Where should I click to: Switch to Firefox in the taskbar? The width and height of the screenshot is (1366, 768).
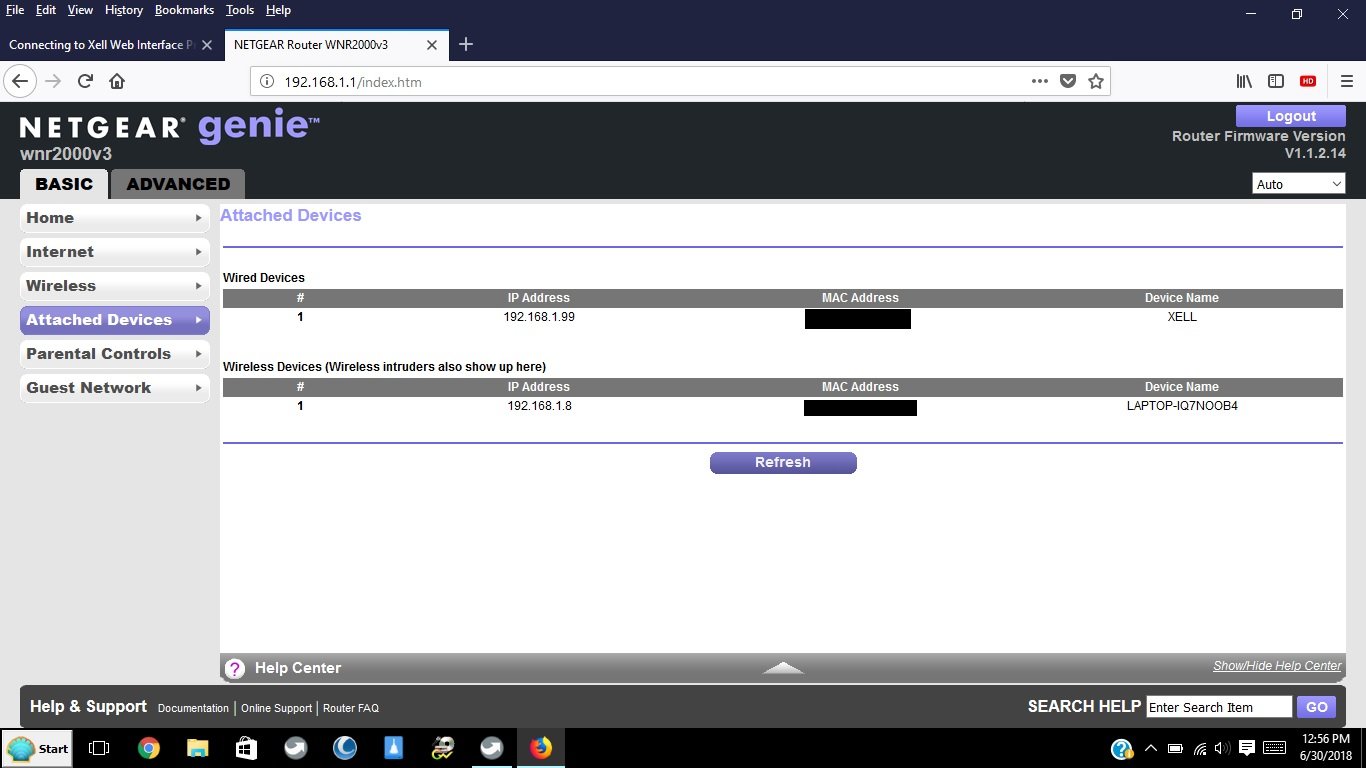click(541, 748)
